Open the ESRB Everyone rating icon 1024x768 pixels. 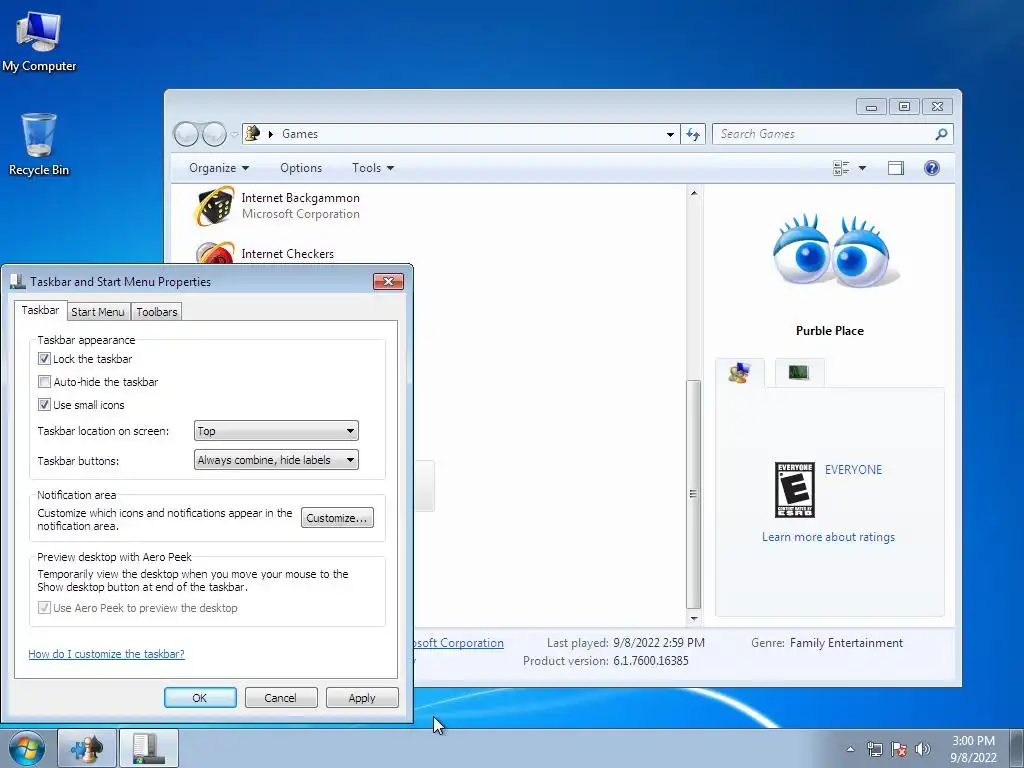(795, 490)
